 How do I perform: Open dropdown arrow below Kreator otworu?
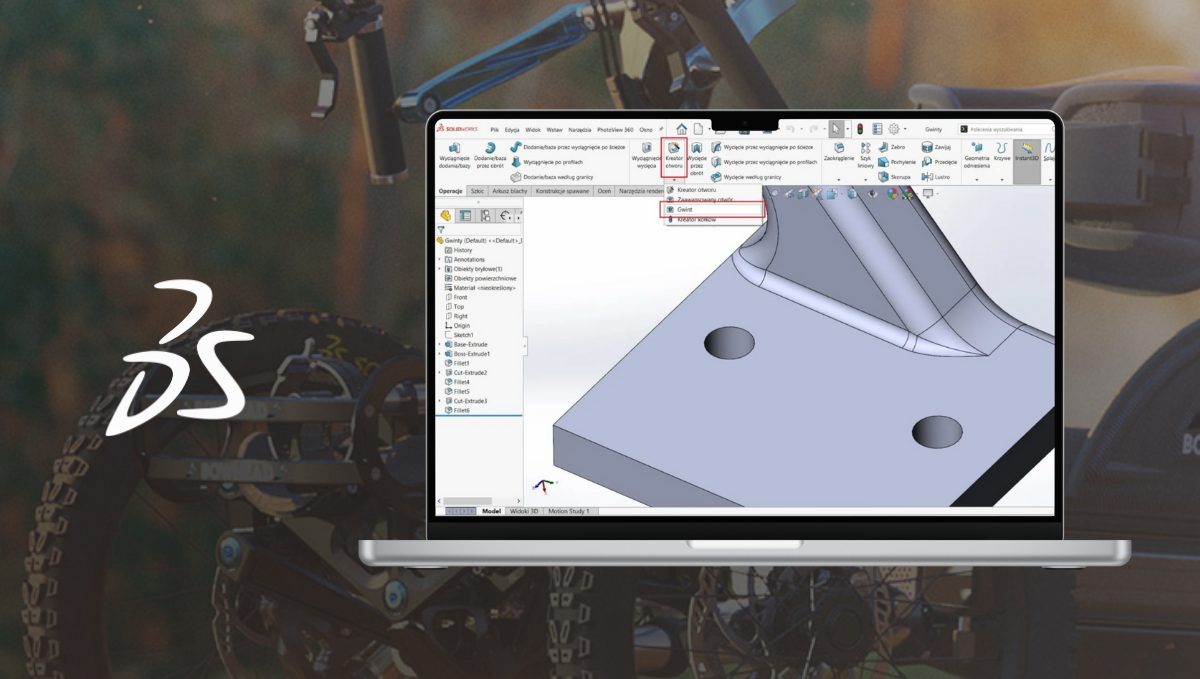pos(674,180)
